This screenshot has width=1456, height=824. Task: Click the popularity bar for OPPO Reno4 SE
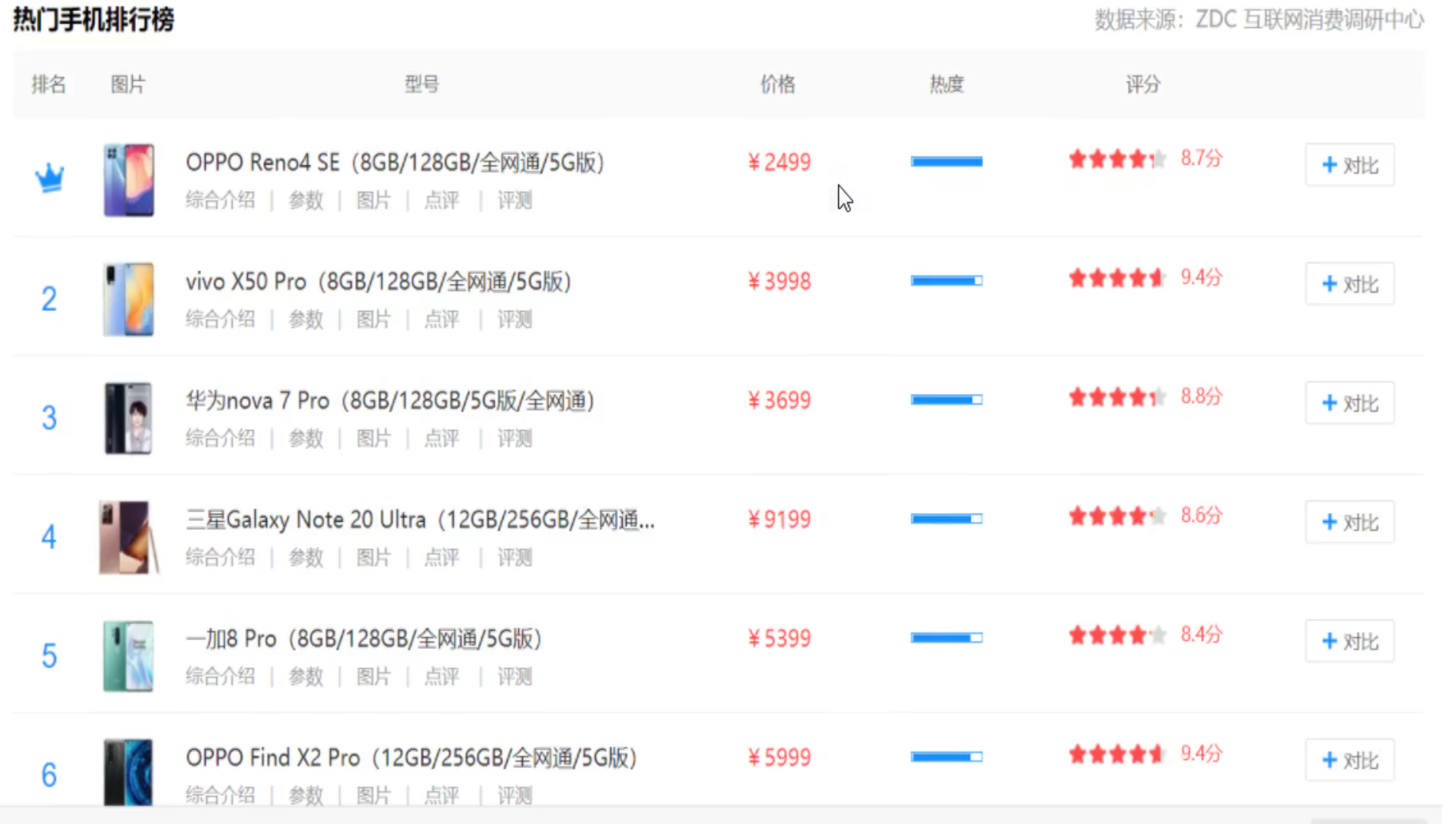click(946, 161)
